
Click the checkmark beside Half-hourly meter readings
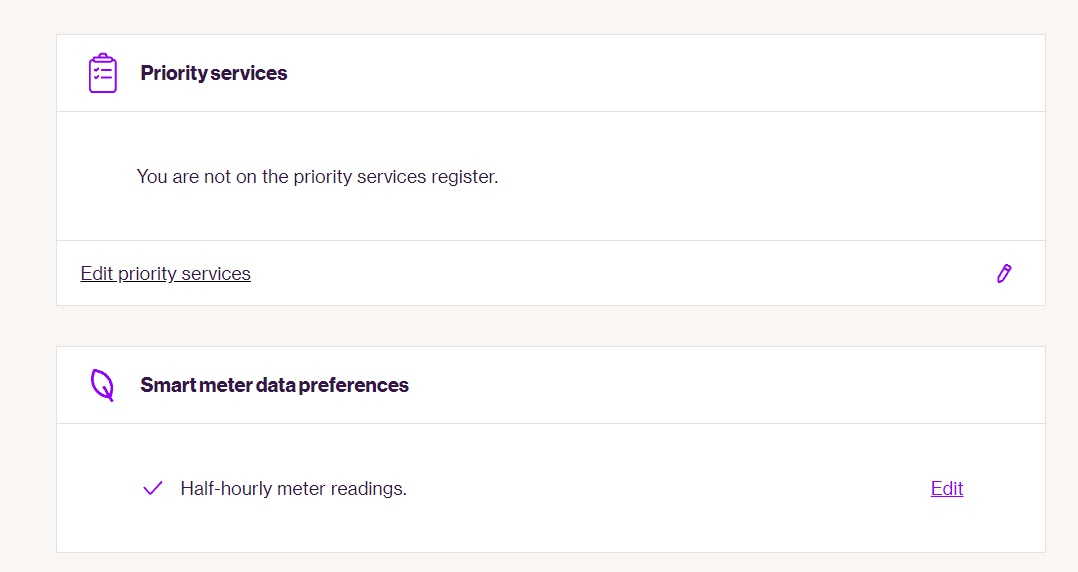[x=153, y=488]
